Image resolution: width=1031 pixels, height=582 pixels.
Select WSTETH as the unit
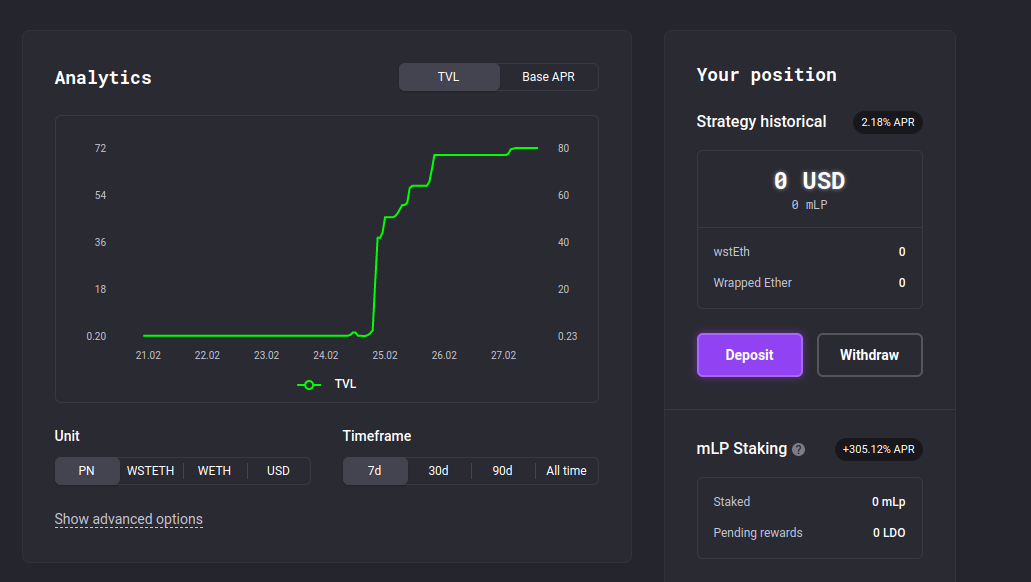point(151,471)
